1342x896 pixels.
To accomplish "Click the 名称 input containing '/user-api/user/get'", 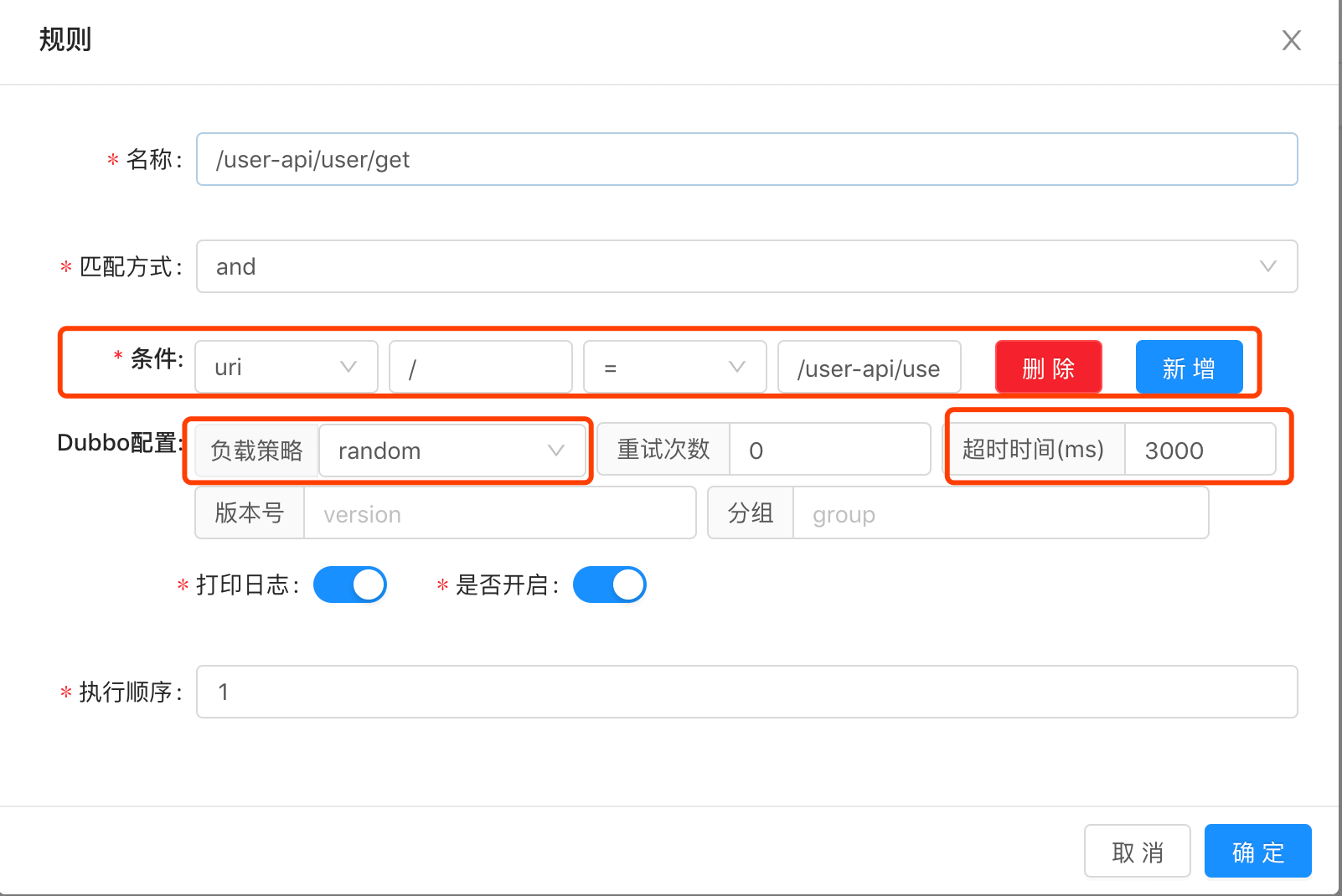I will click(746, 159).
